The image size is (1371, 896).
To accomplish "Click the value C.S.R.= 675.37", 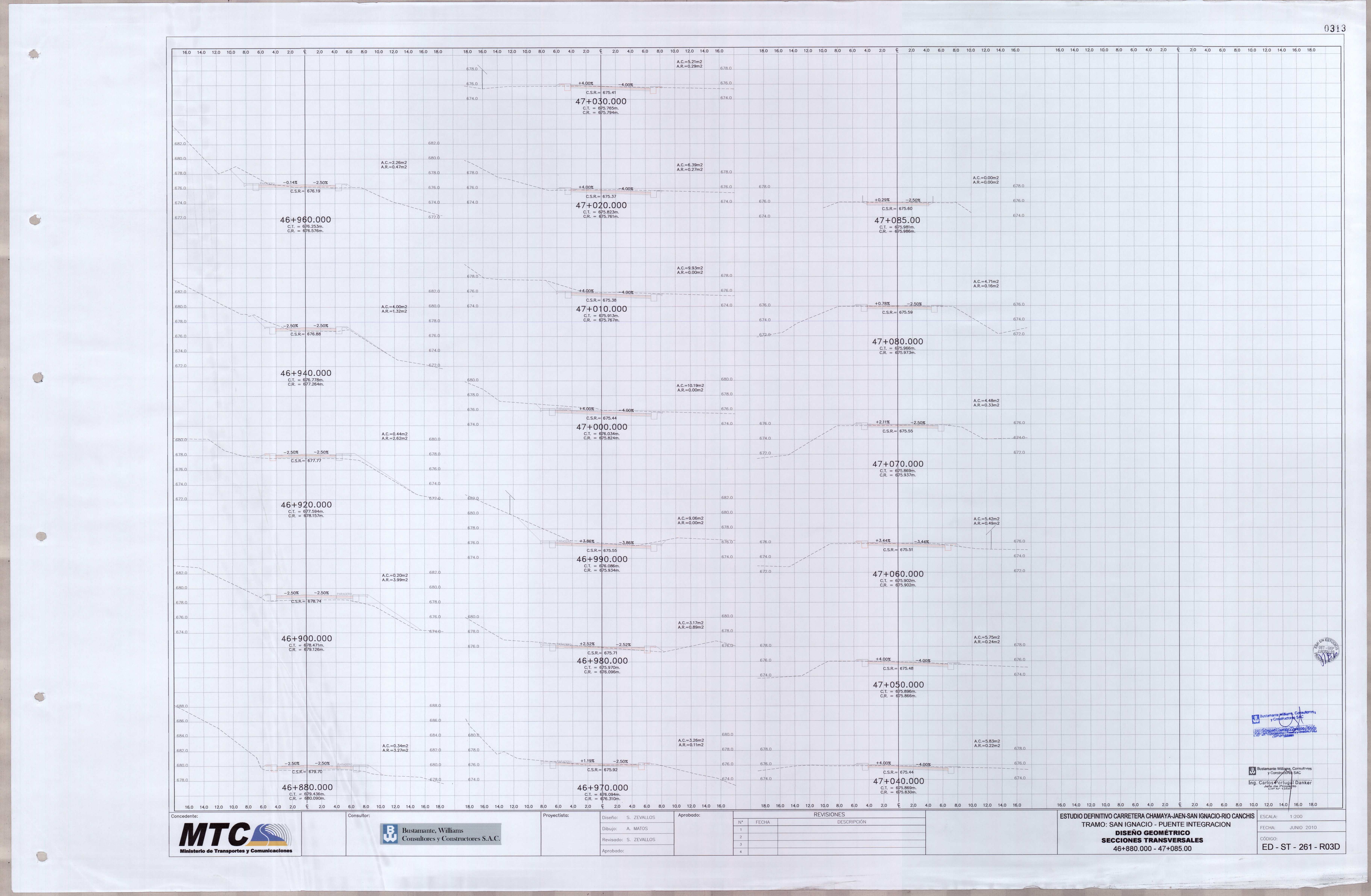I will (x=601, y=197).
